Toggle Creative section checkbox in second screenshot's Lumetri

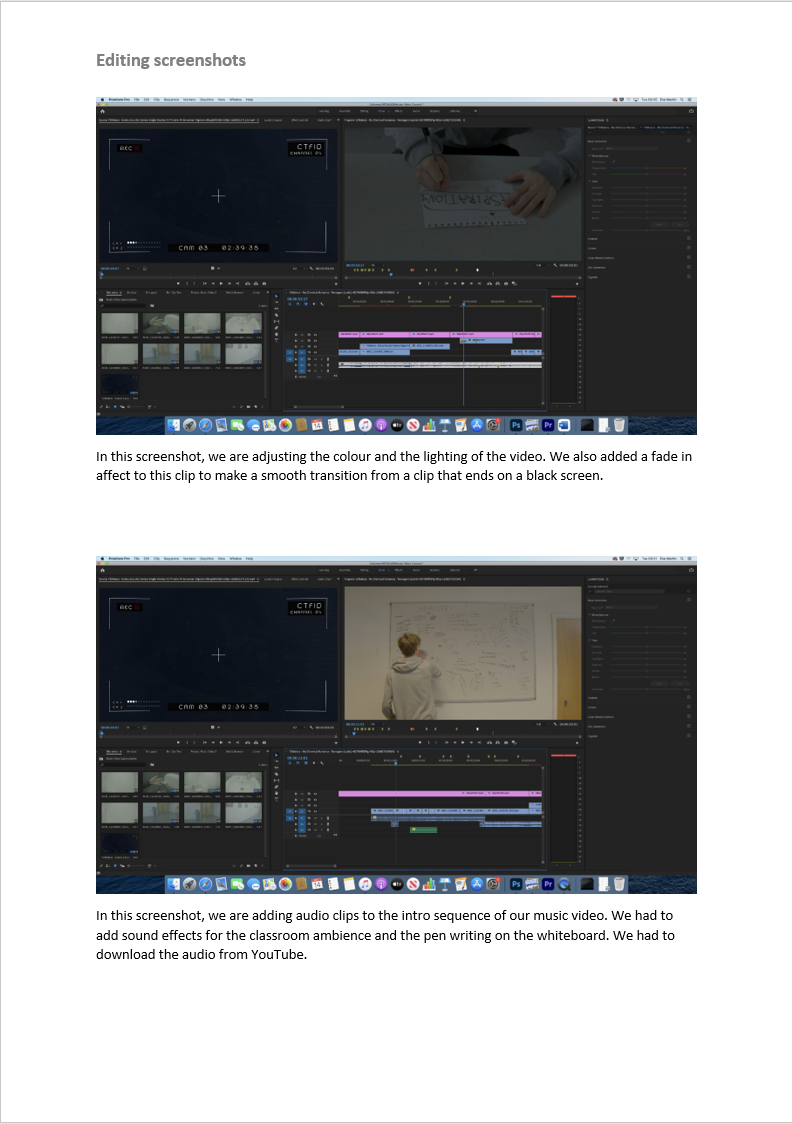coord(689,697)
